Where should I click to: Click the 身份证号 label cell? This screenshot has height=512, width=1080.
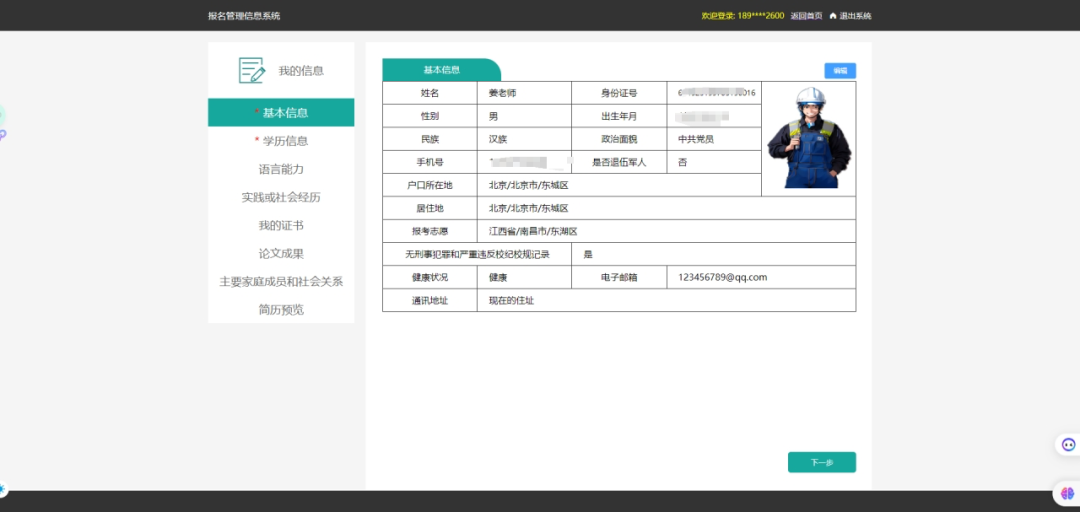pyautogui.click(x=619, y=93)
